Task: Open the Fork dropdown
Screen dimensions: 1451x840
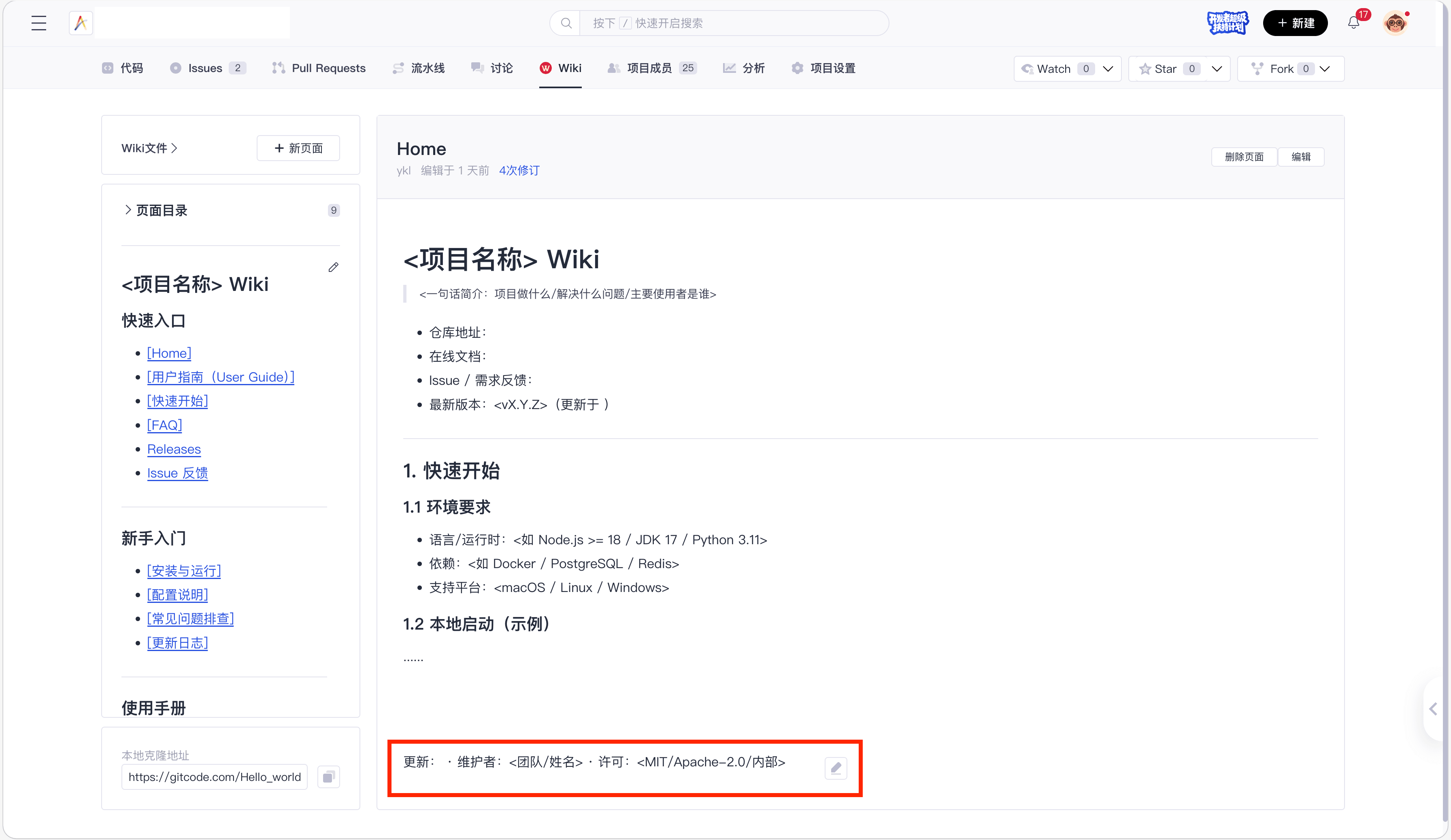Action: coord(1325,68)
